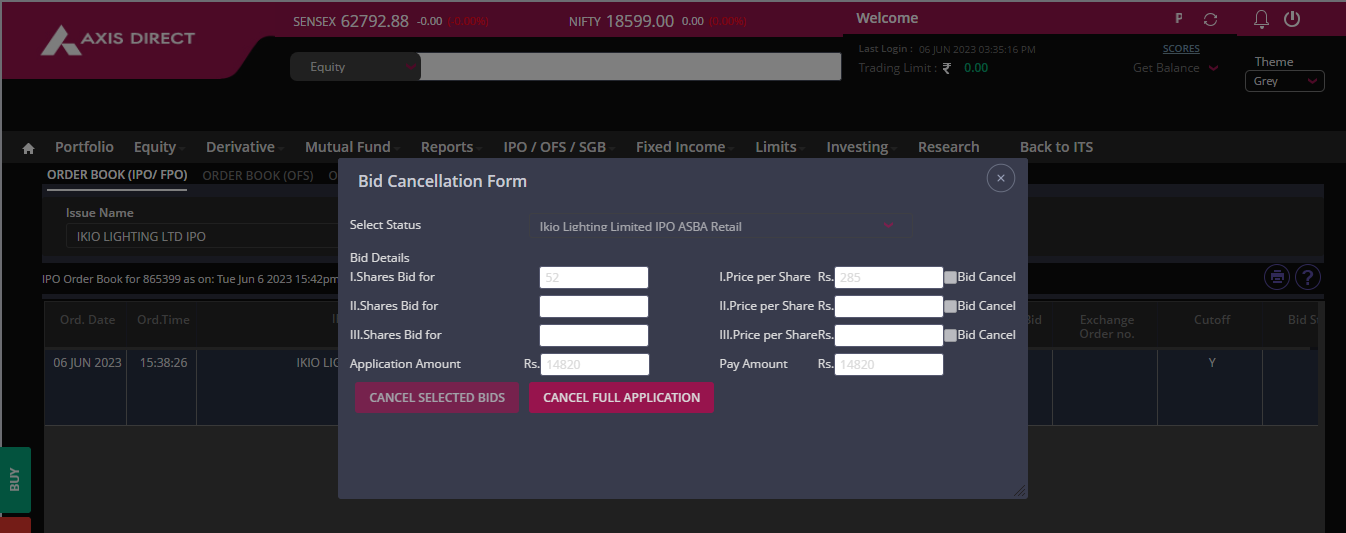Expand the Get Balance dropdown

coord(1176,68)
